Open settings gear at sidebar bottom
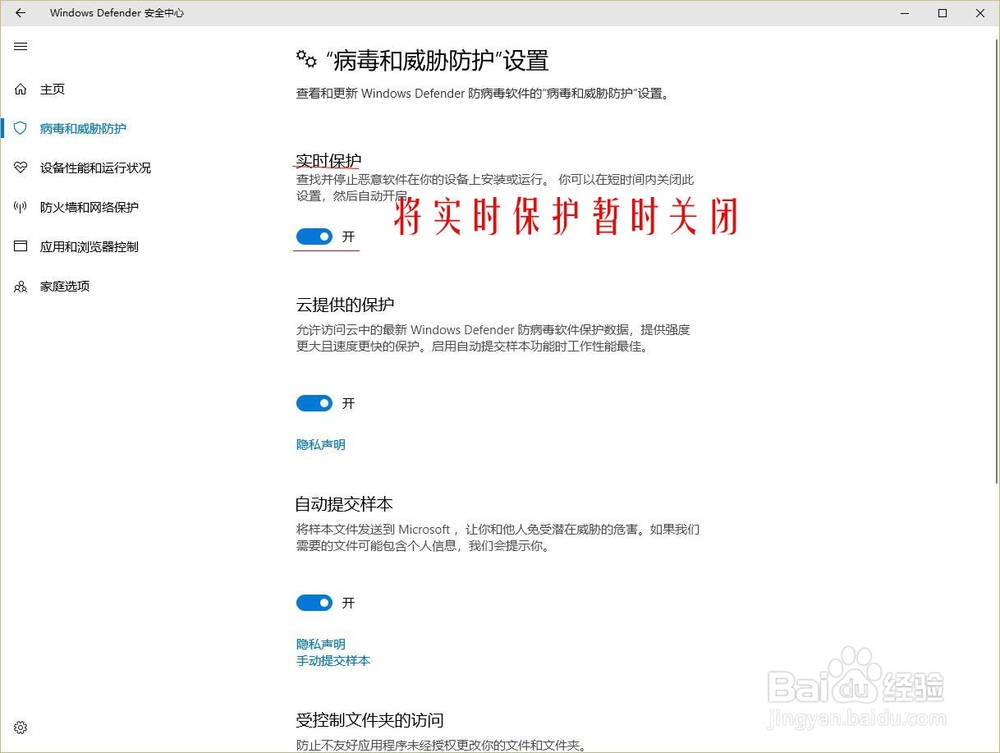The width and height of the screenshot is (1000, 753). click(x=20, y=727)
